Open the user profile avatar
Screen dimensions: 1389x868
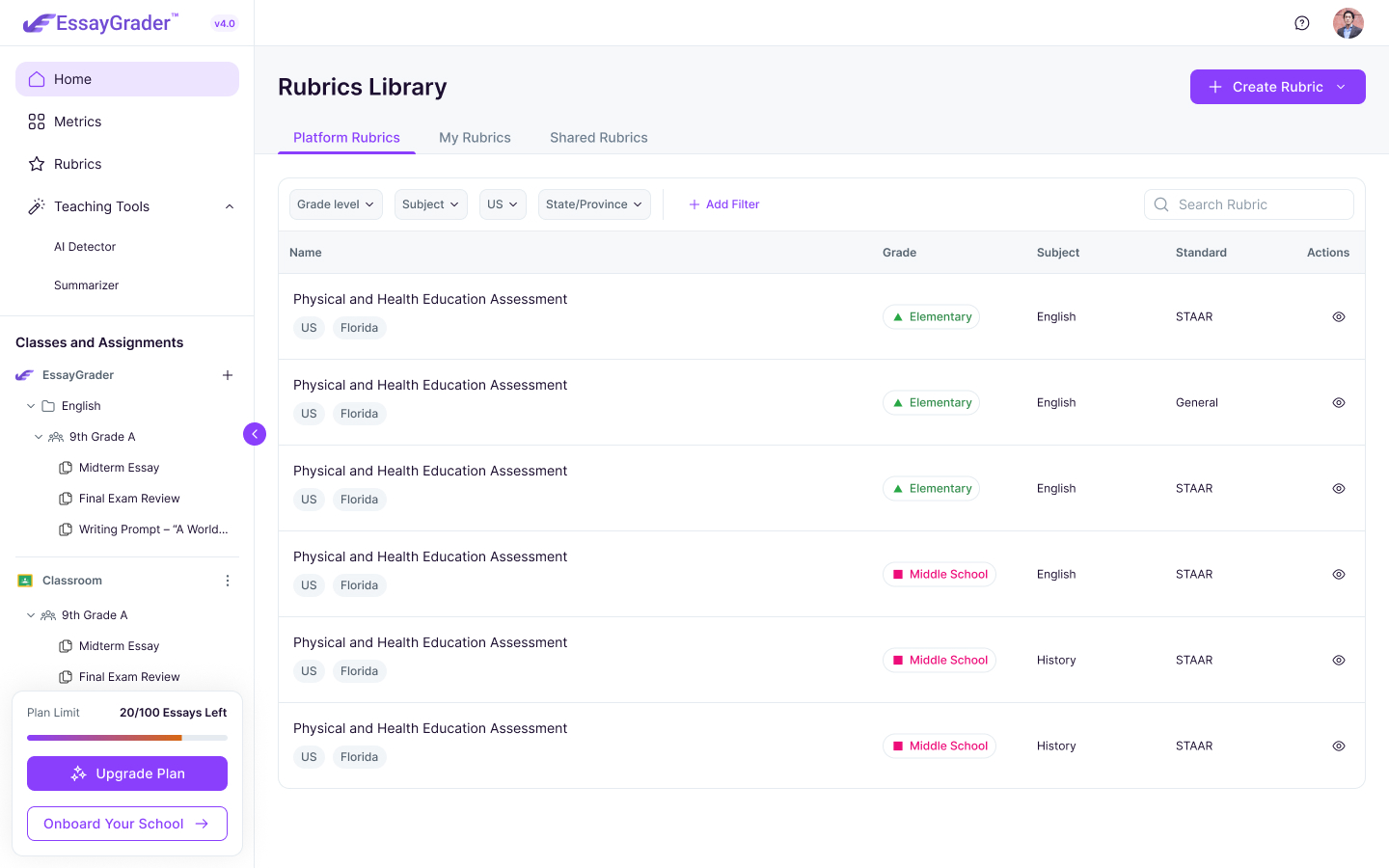[1348, 23]
